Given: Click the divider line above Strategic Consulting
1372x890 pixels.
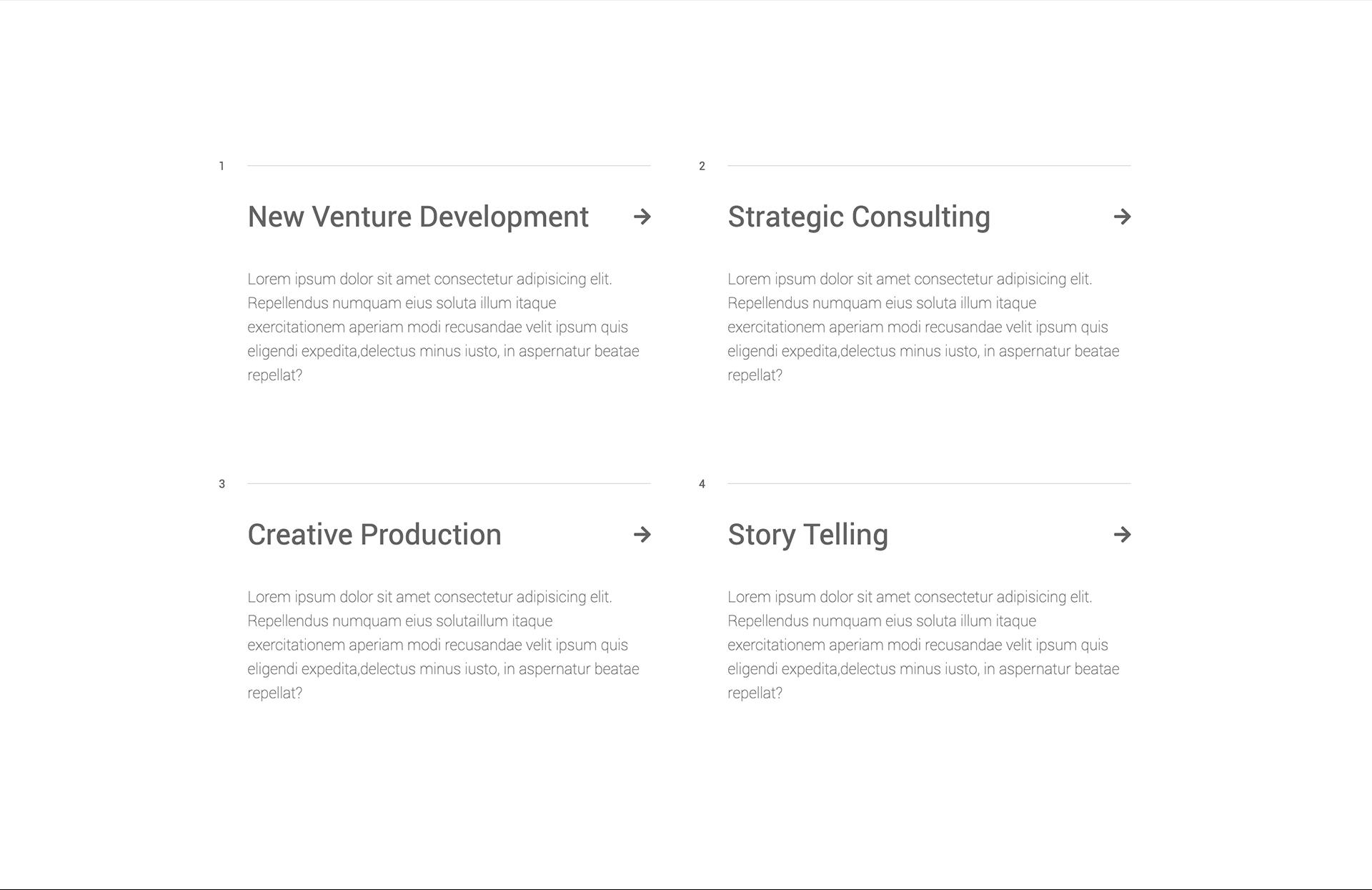Looking at the screenshot, I should pyautogui.click(x=929, y=166).
